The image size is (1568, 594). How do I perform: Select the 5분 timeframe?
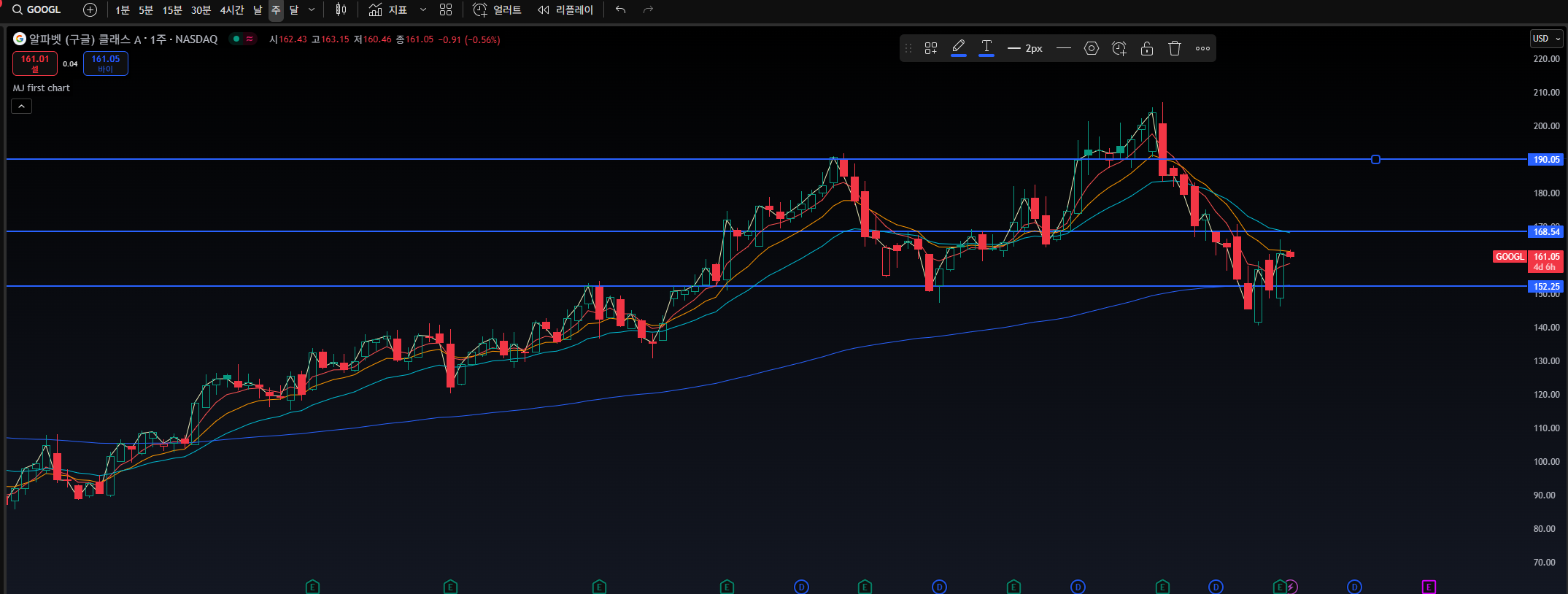[x=146, y=9]
